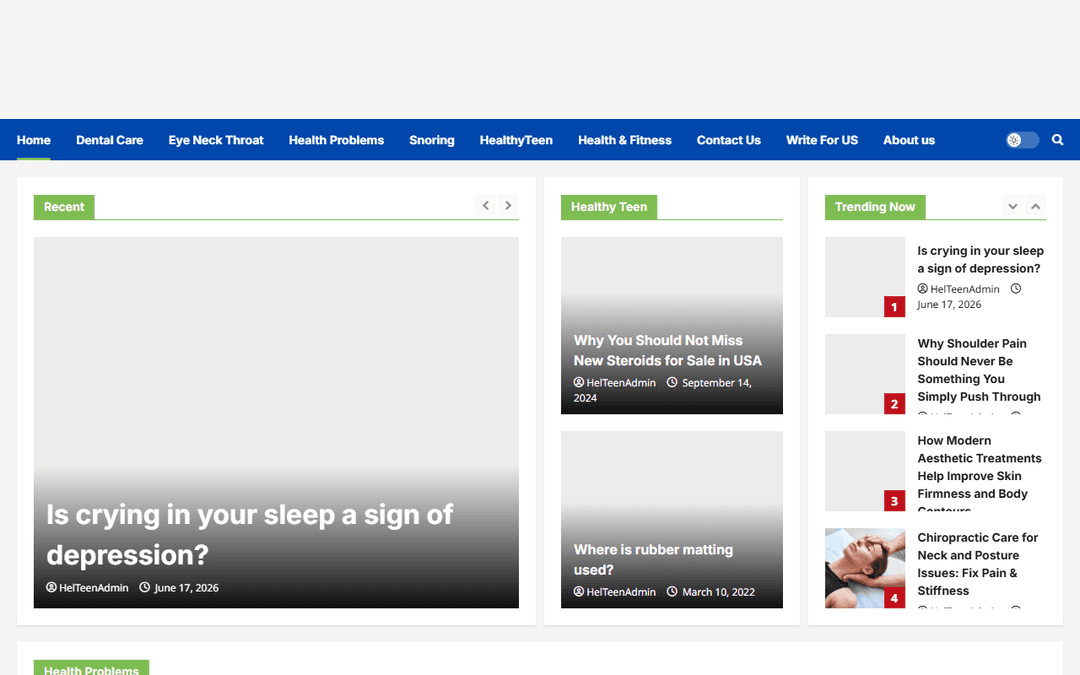1080x675 pixels.
Task: Open Modern Aesthetic Treatments trending article title
Action: tap(979, 472)
